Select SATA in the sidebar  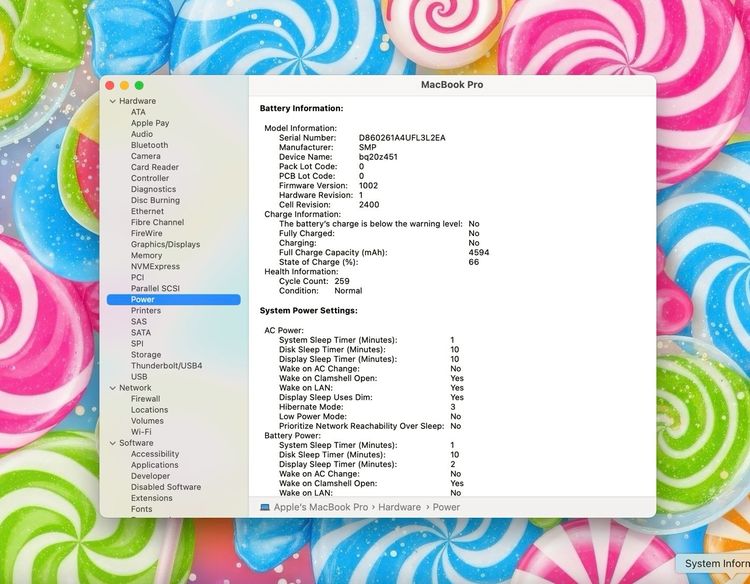coord(141,332)
